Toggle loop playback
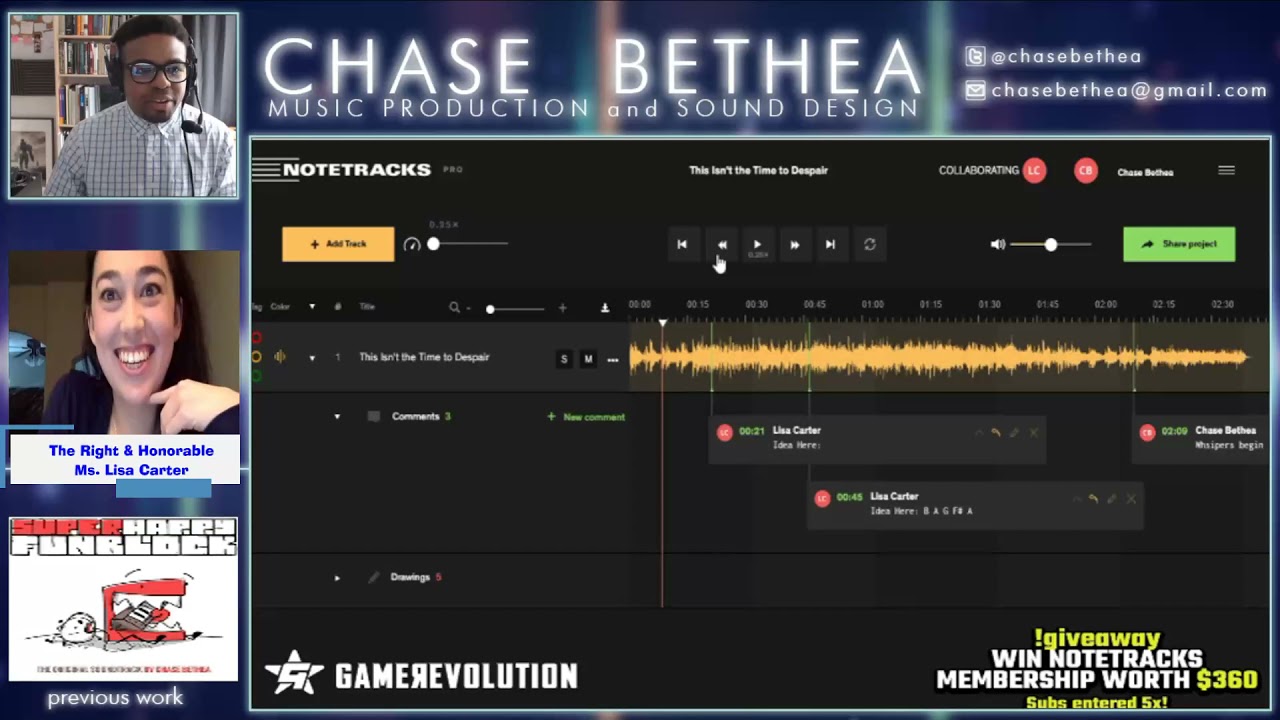 (x=870, y=244)
